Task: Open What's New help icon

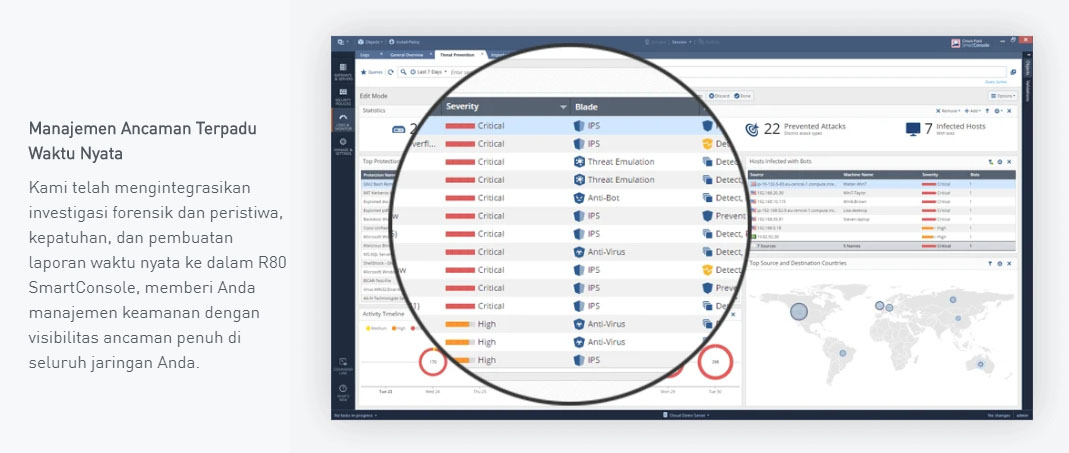Action: pyautogui.click(x=343, y=391)
